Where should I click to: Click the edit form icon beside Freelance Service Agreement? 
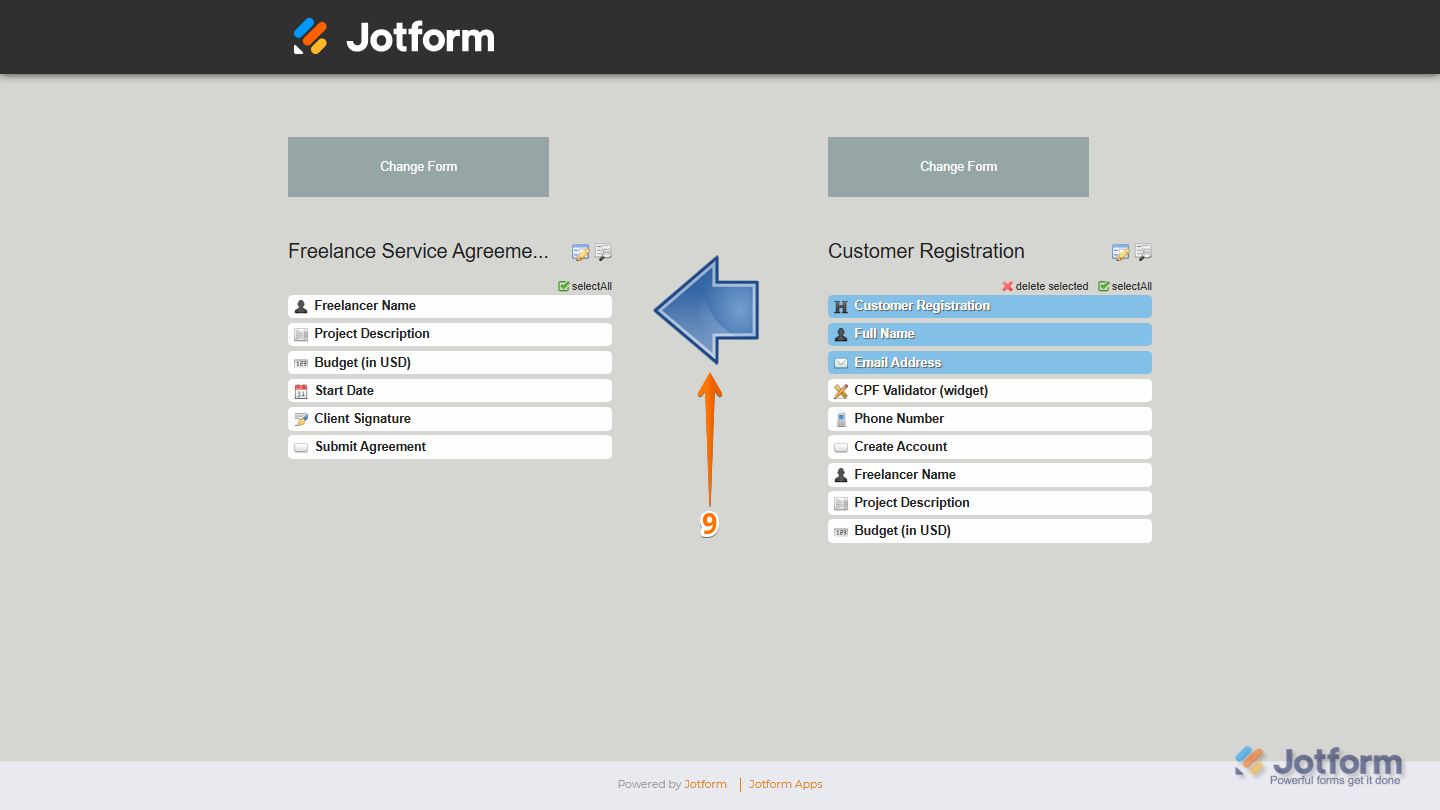(x=580, y=252)
